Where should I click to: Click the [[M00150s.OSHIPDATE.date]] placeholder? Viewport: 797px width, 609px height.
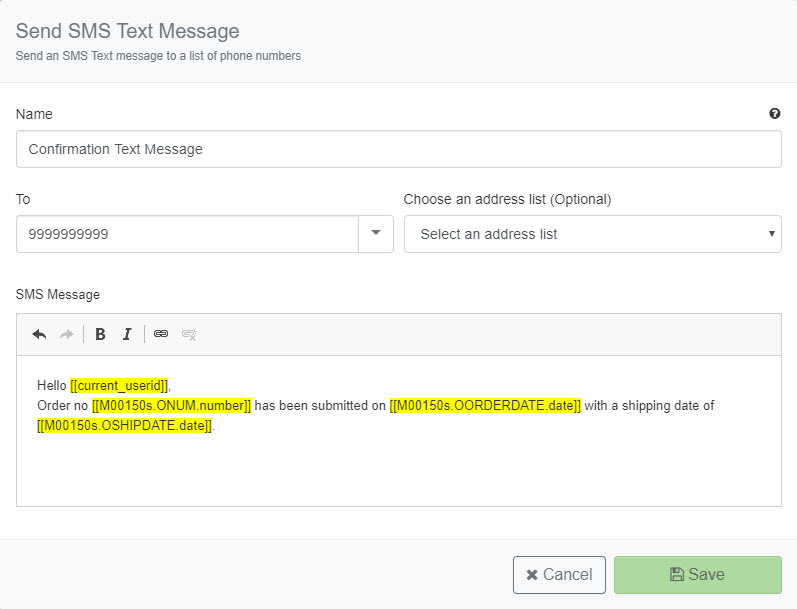coord(125,425)
